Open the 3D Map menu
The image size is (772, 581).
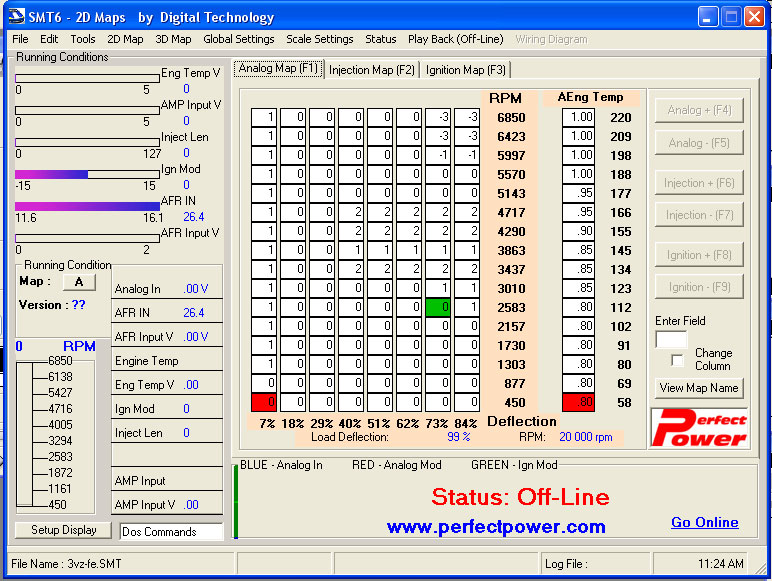[173, 39]
